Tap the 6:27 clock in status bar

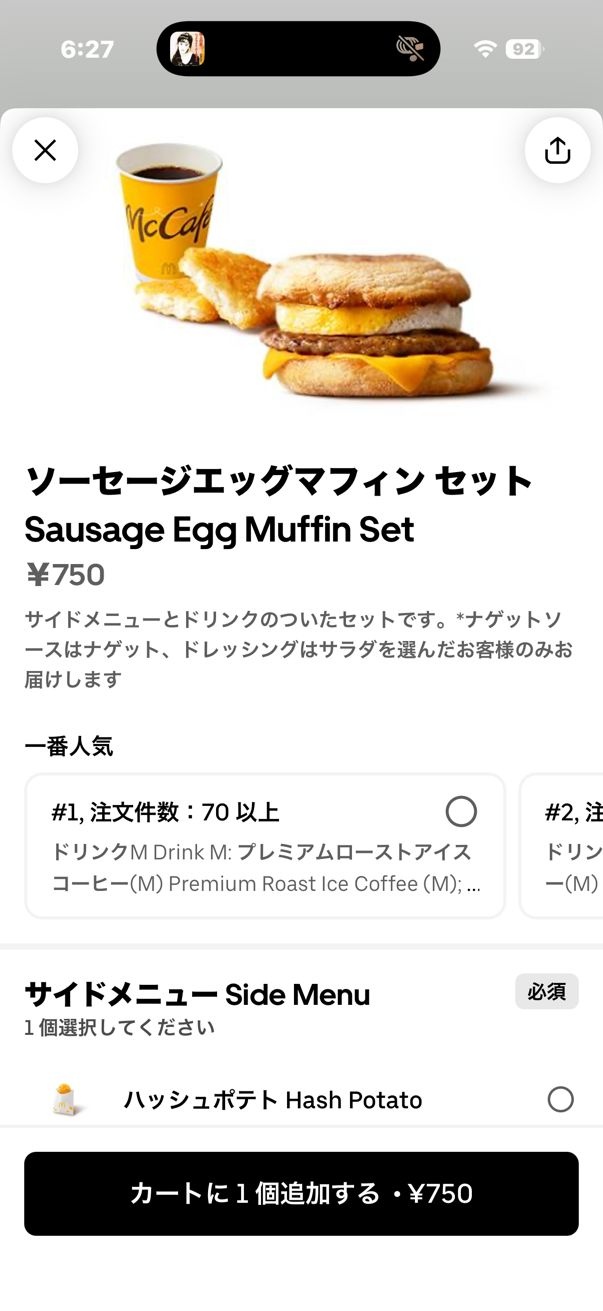click(87, 49)
